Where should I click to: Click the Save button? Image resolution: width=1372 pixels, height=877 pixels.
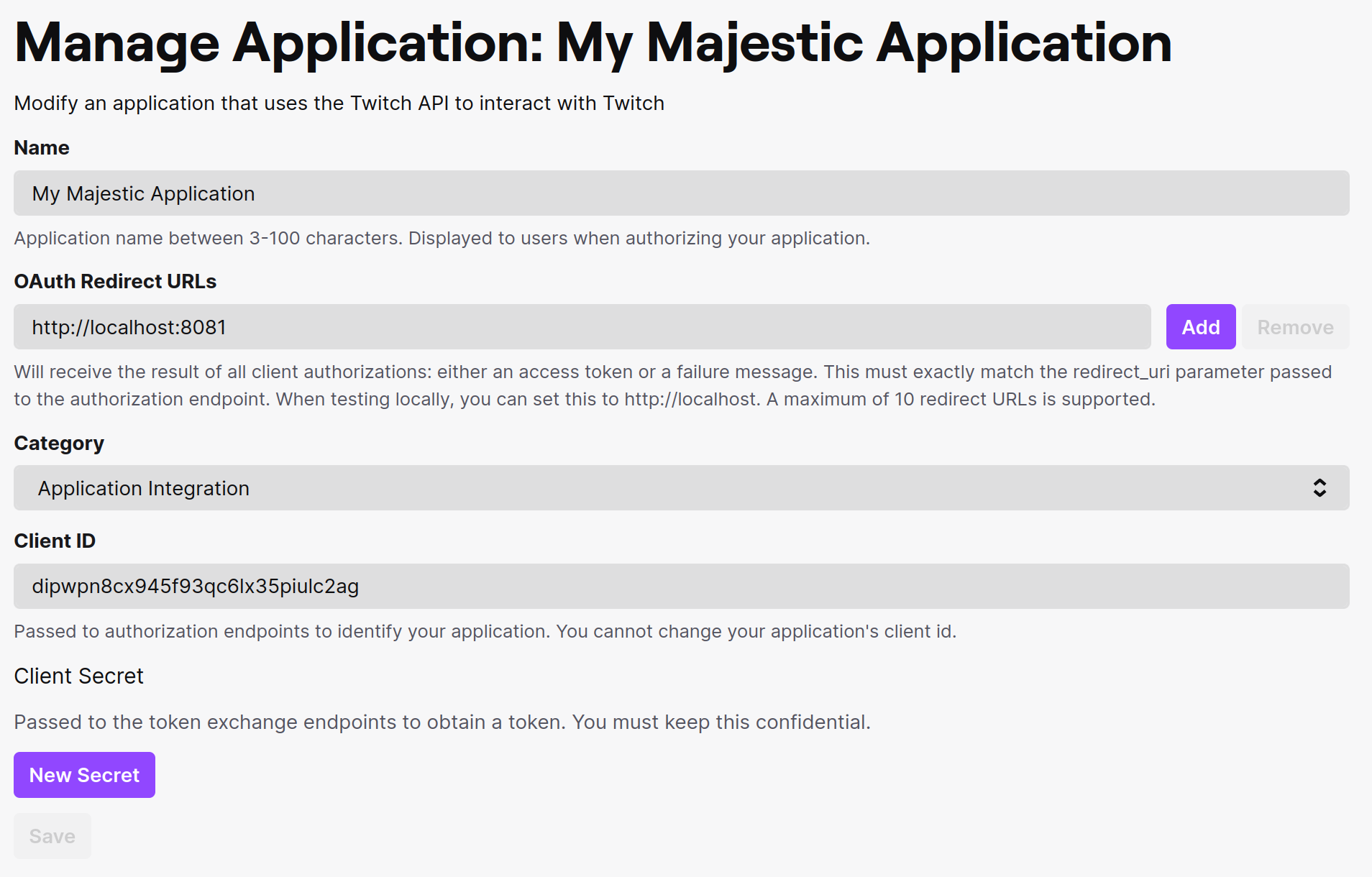pyautogui.click(x=52, y=836)
